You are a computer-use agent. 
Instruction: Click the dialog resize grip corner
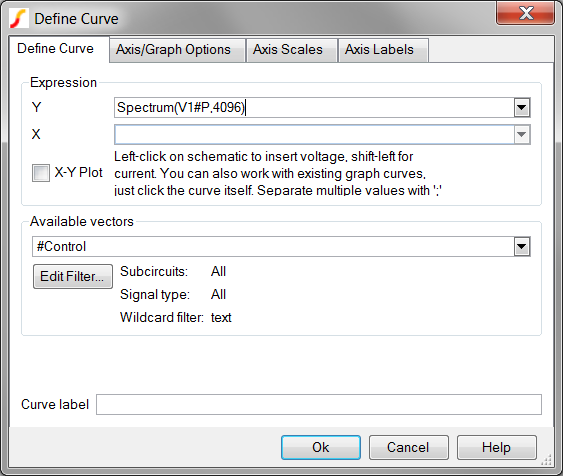(x=546, y=460)
